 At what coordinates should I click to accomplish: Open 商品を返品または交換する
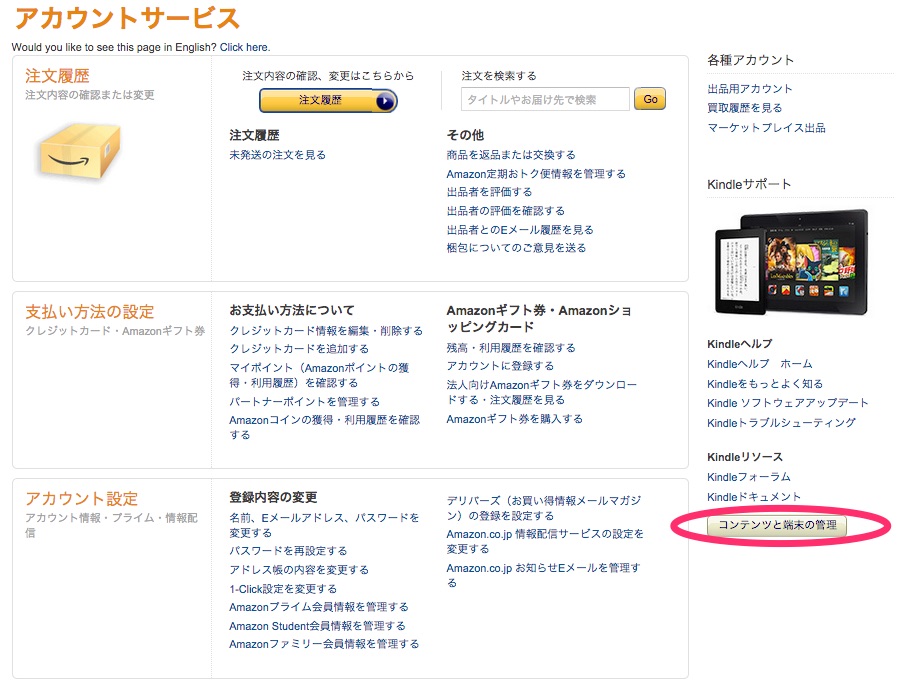pyautogui.click(x=511, y=154)
